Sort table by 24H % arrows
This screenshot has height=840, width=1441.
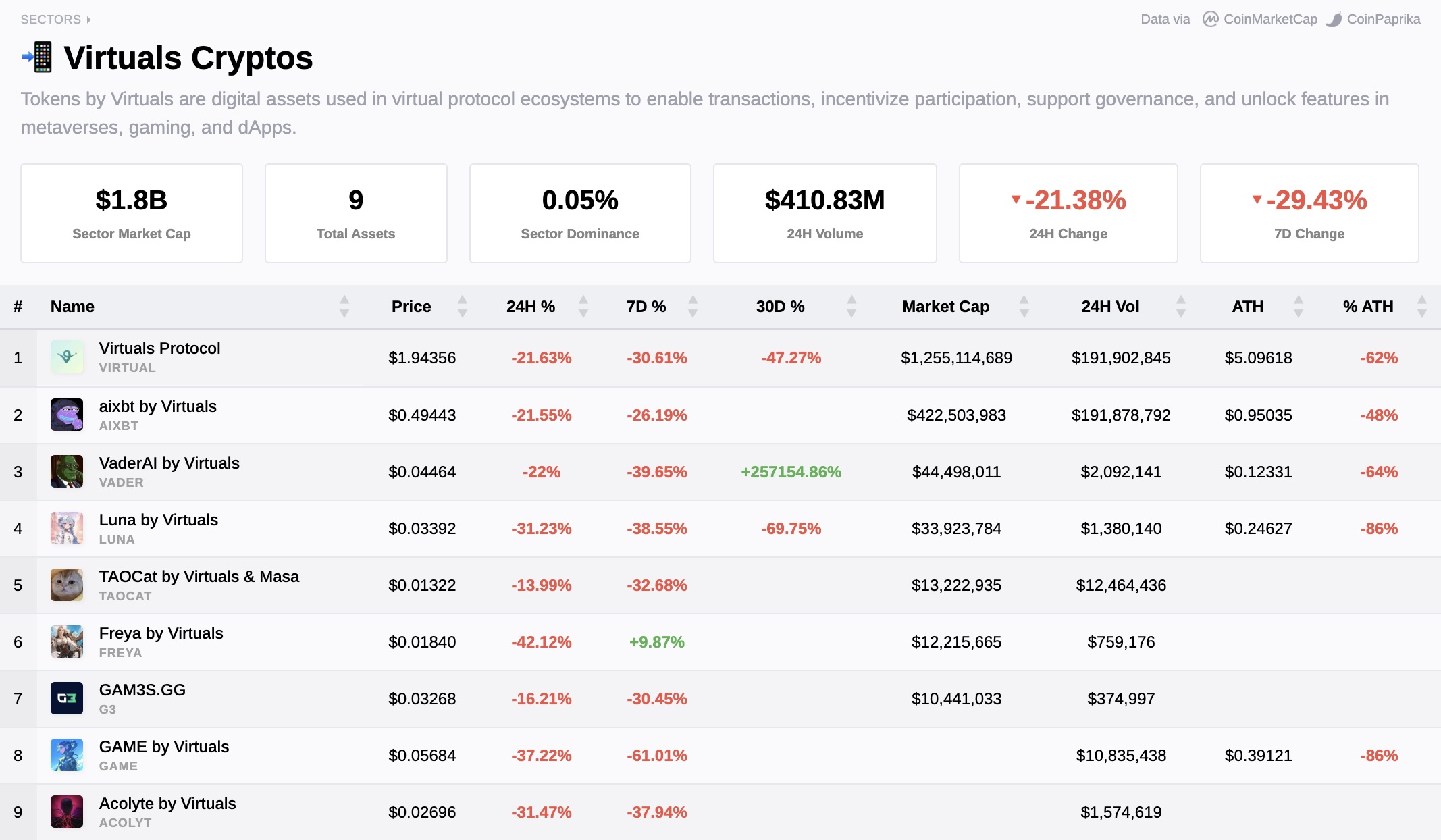583,307
